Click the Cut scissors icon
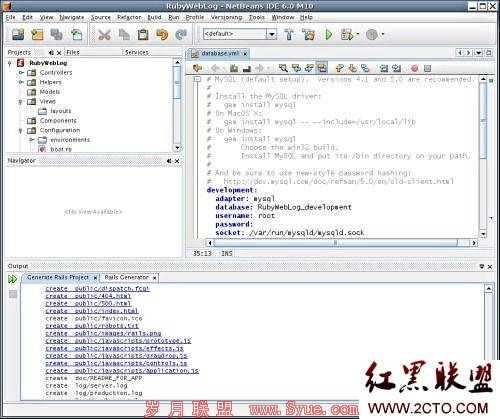This screenshot has height=419, width=500. pyautogui.click(x=105, y=34)
